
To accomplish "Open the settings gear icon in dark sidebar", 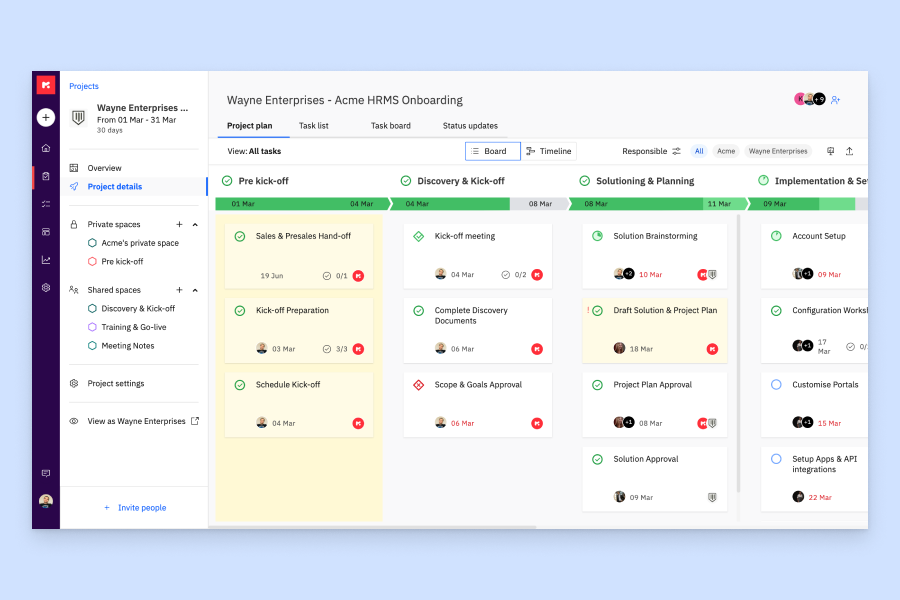I will [46, 288].
